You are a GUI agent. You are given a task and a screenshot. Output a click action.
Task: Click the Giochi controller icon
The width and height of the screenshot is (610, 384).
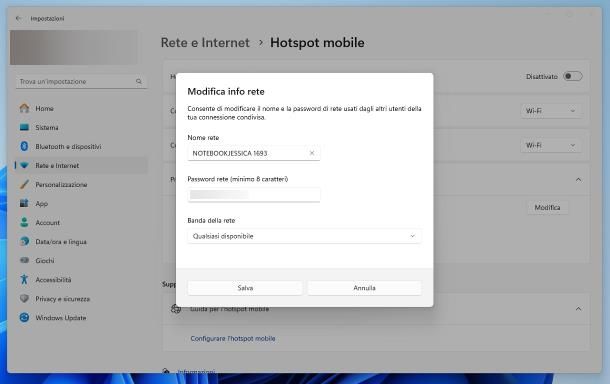click(25, 260)
